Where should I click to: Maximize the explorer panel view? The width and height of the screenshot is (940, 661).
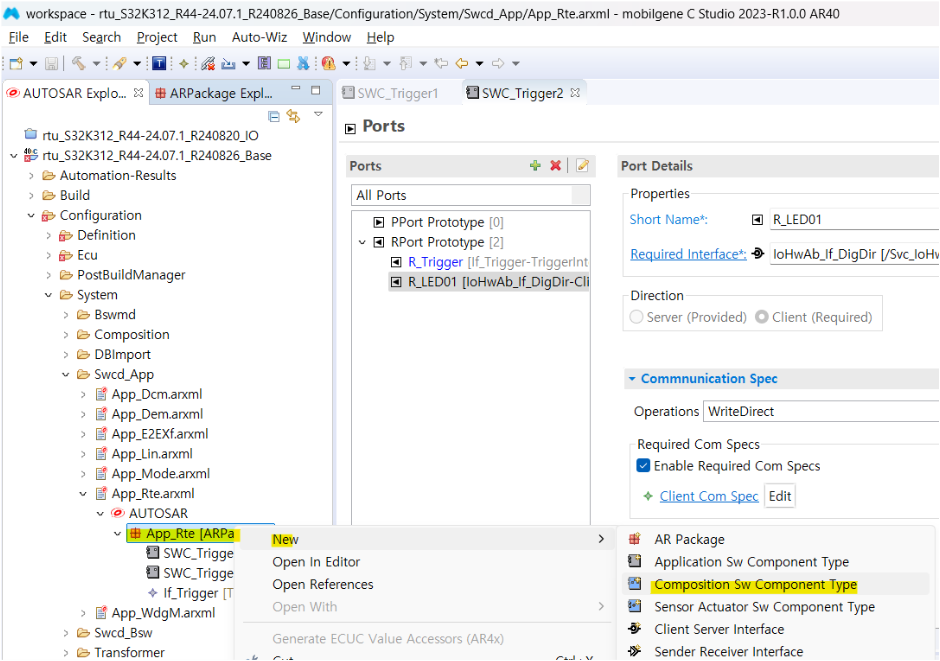tap(316, 90)
